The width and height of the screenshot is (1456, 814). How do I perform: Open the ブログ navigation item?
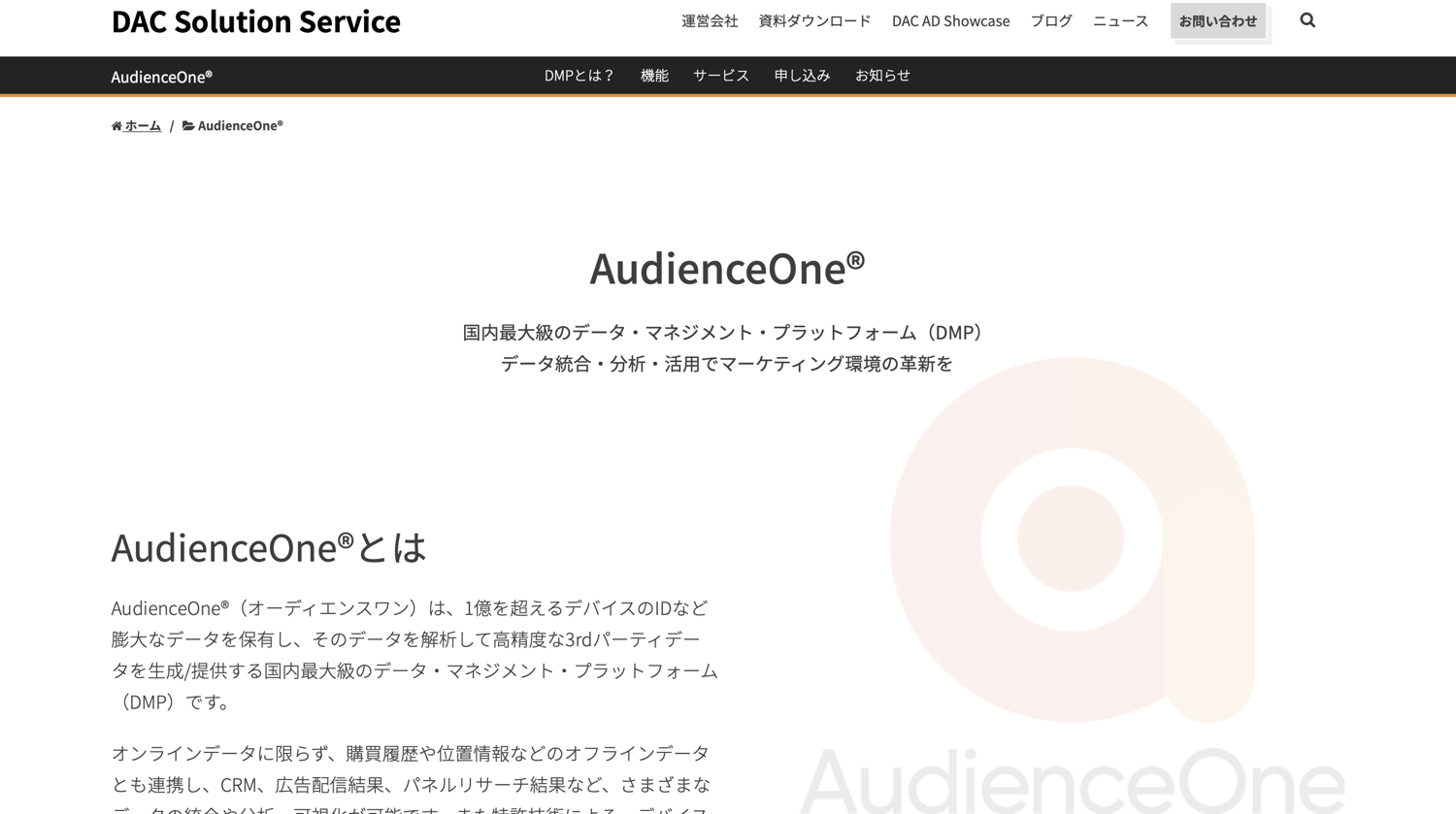[1051, 20]
